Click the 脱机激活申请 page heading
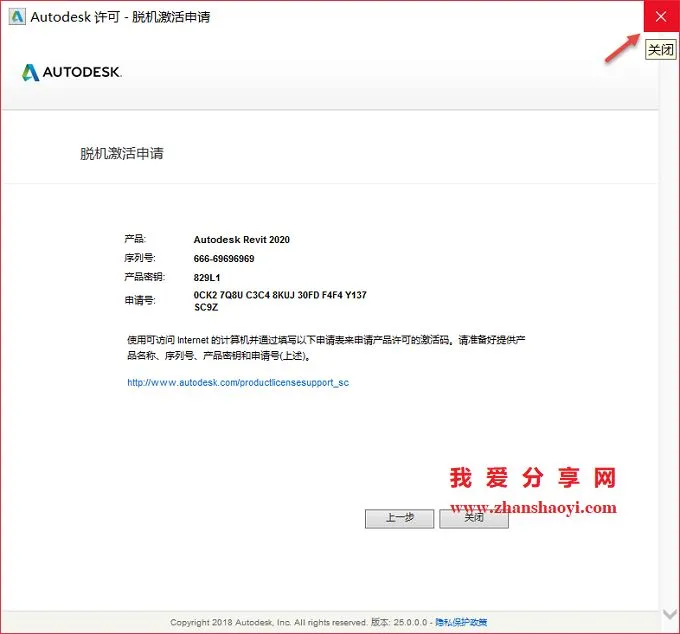The width and height of the screenshot is (680, 634). 122,154
